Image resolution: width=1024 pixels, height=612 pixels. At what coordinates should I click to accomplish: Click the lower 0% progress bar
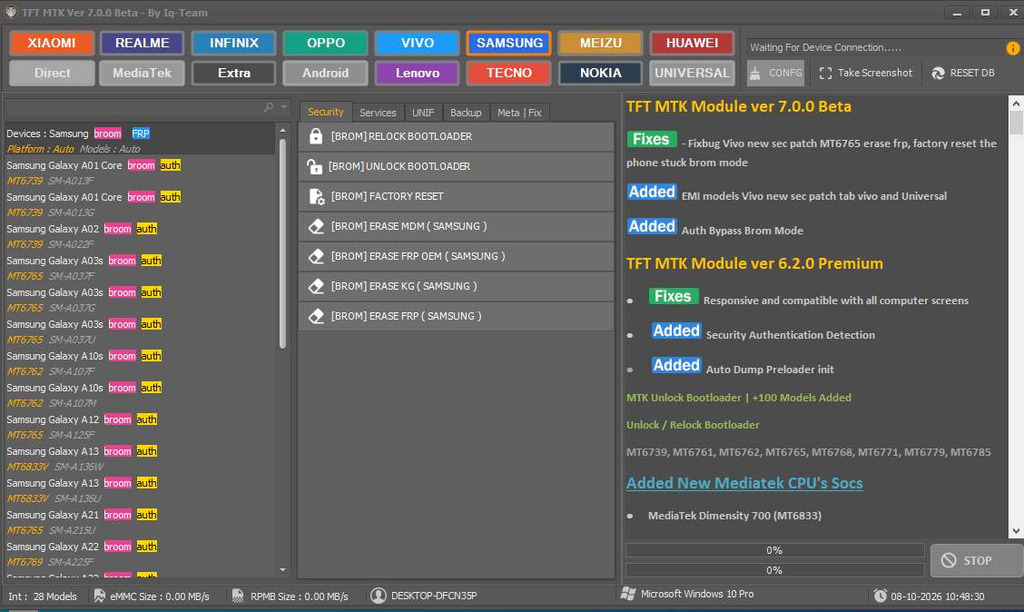[x=775, y=570]
